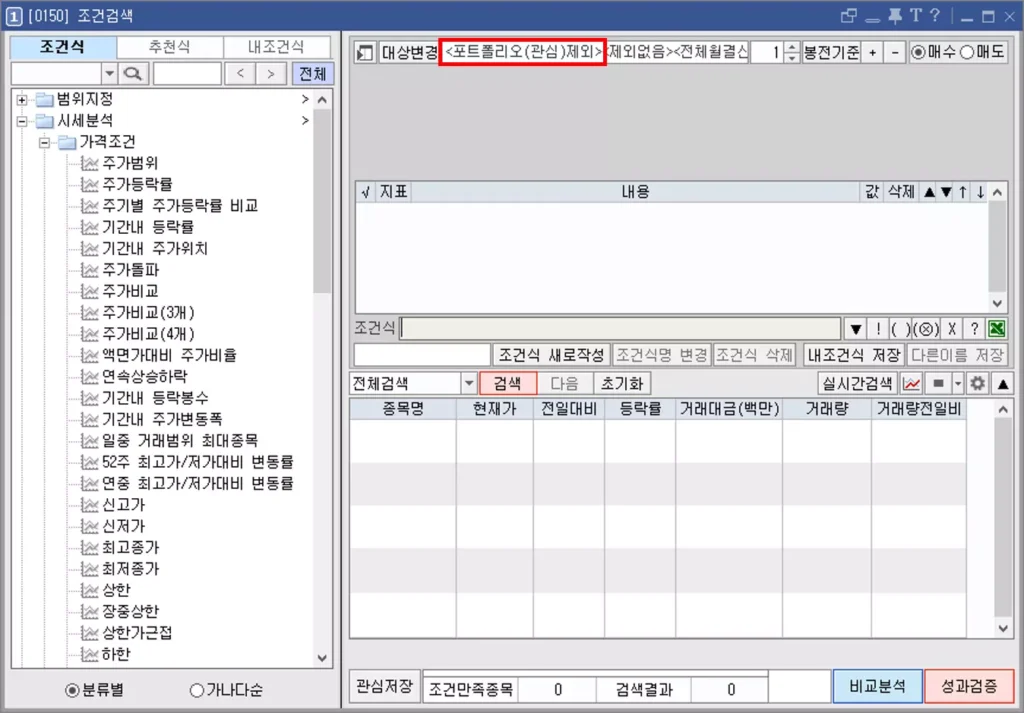The height and width of the screenshot is (713, 1024).
Task: Switch to the 조건식 tab
Action: click(63, 47)
